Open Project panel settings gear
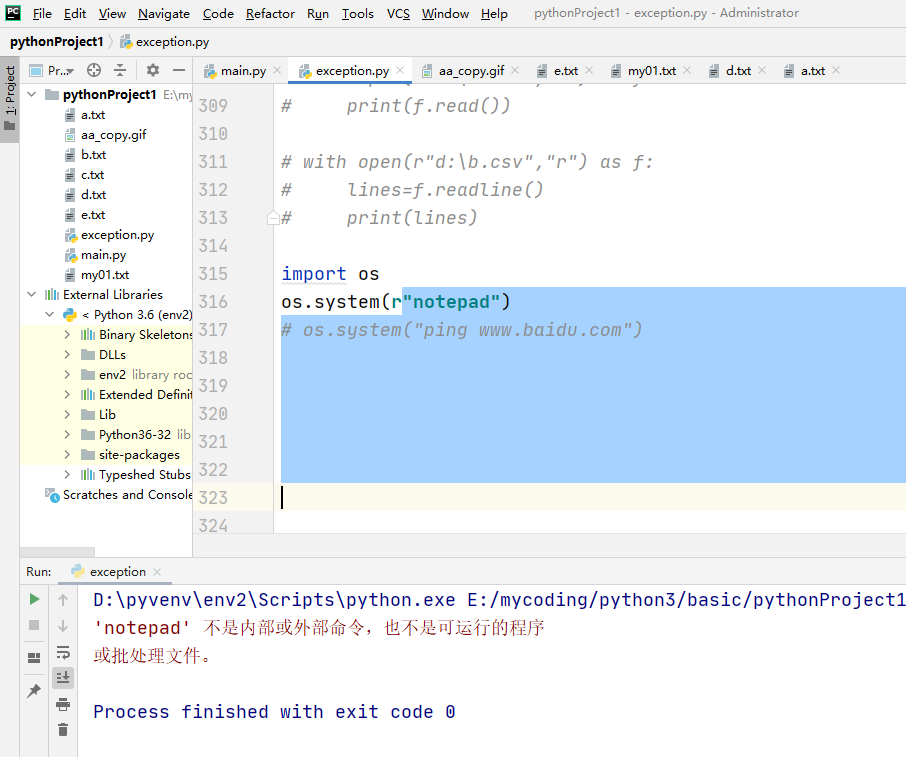Screen dimensions: 906x757 click(153, 70)
